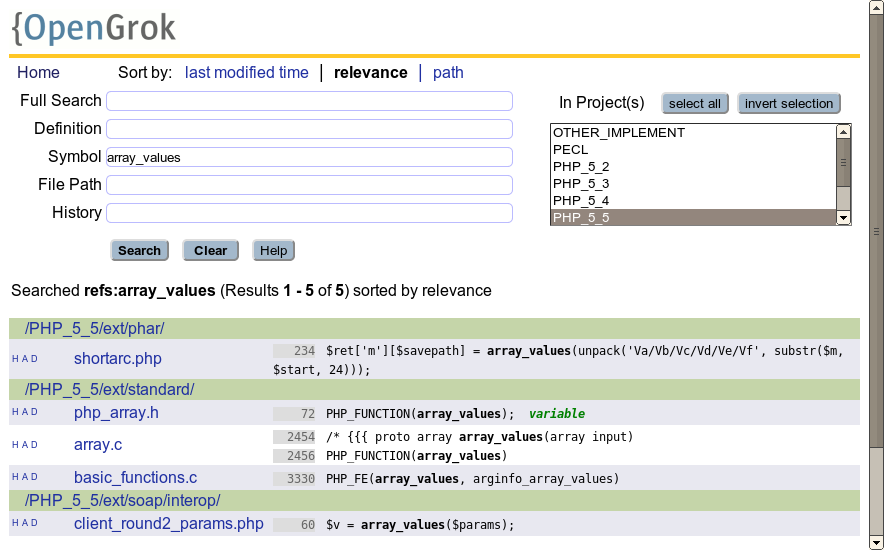Select PECL in the project list

click(693, 150)
